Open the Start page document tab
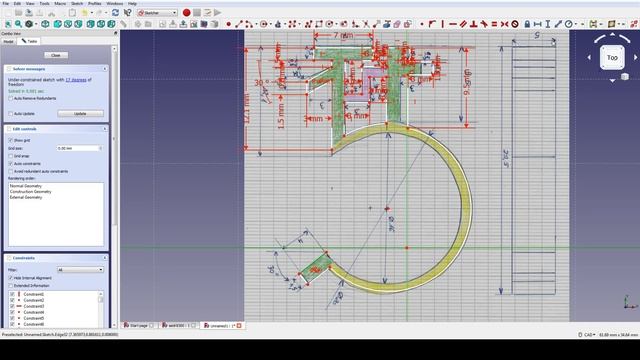640x360 pixels. point(138,325)
